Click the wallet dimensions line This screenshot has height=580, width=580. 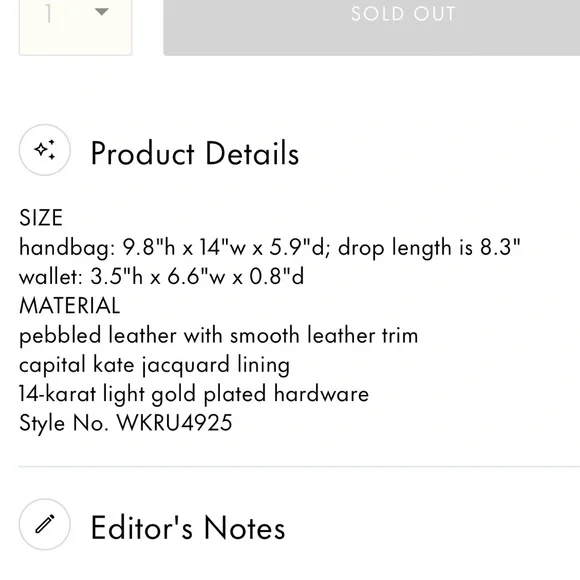coord(161,276)
